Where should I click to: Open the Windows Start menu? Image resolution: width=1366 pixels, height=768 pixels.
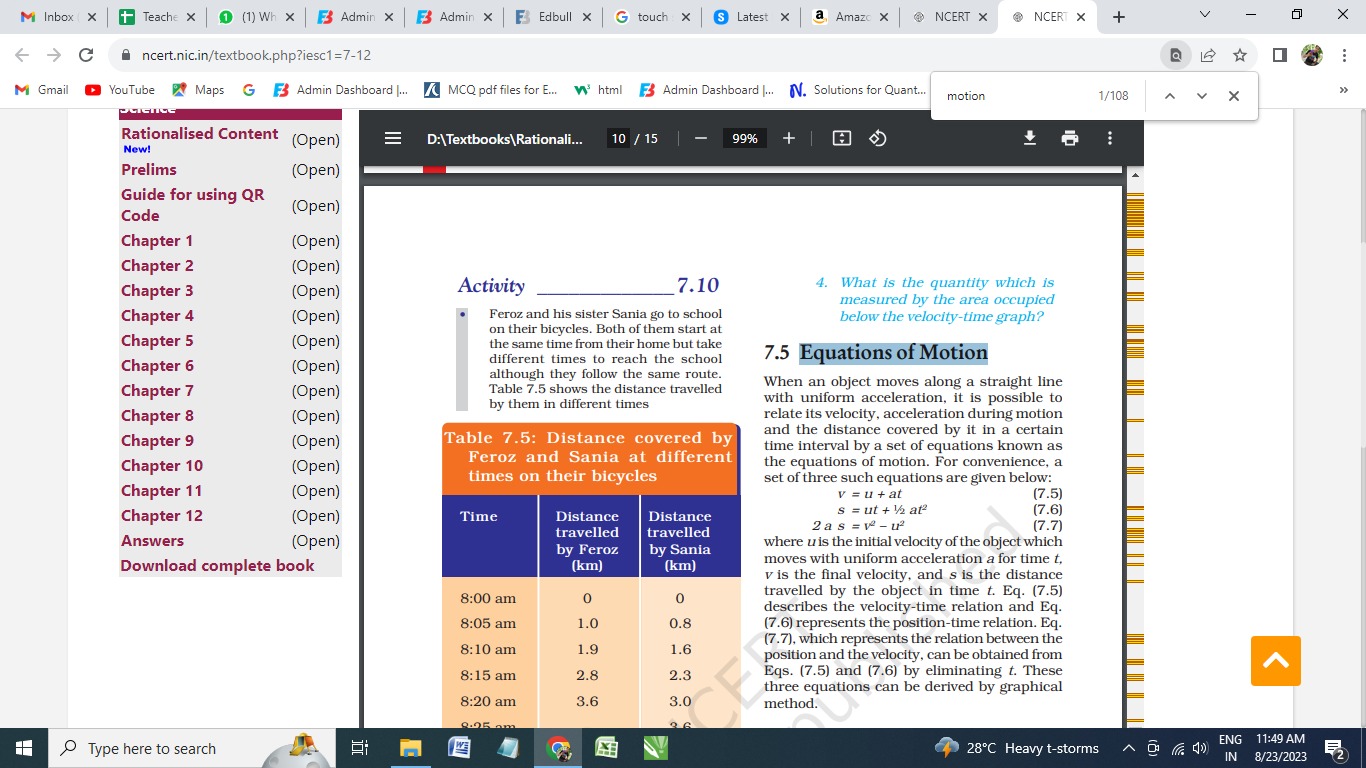click(24, 748)
